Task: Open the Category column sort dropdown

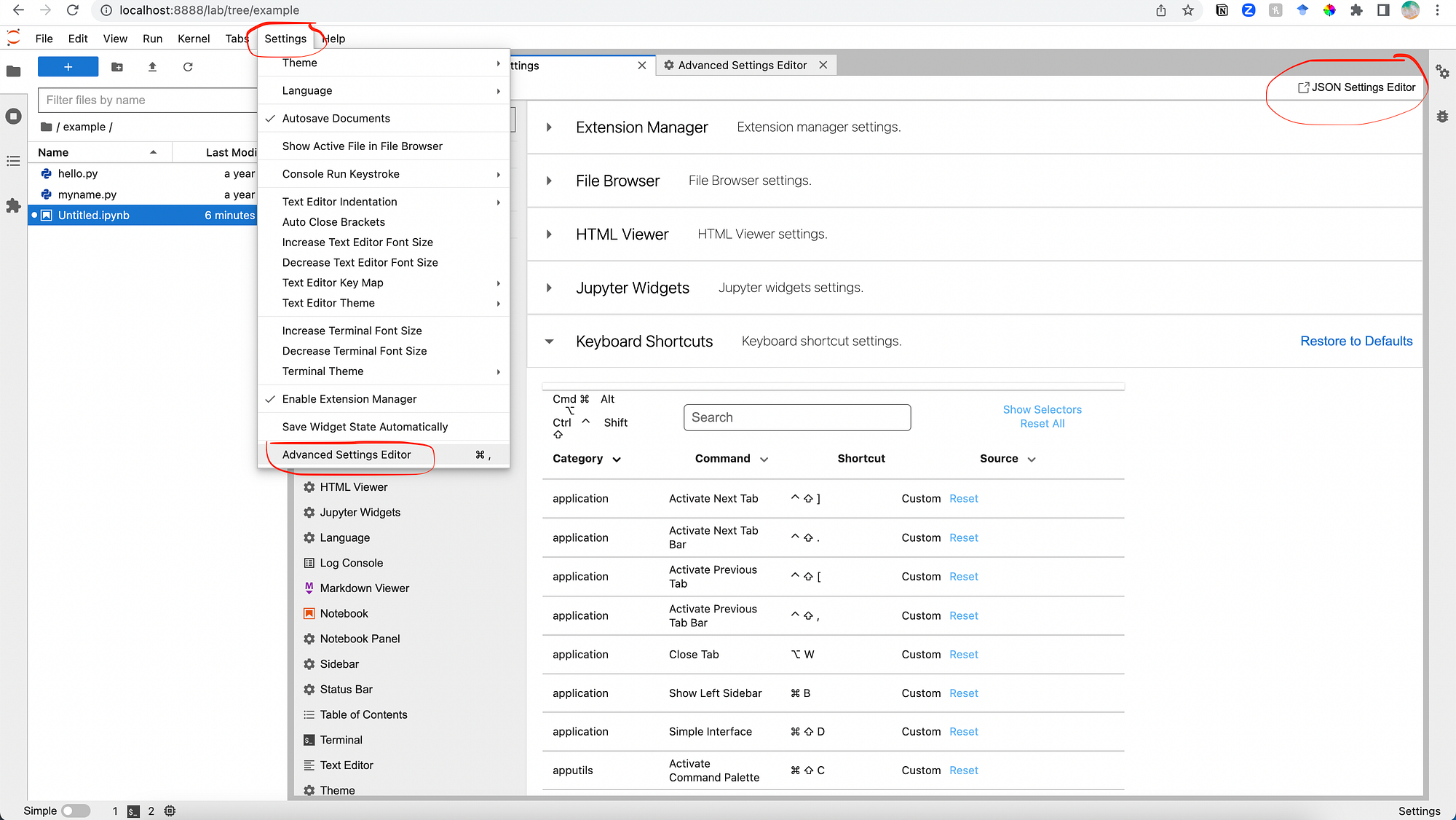Action: tap(617, 460)
